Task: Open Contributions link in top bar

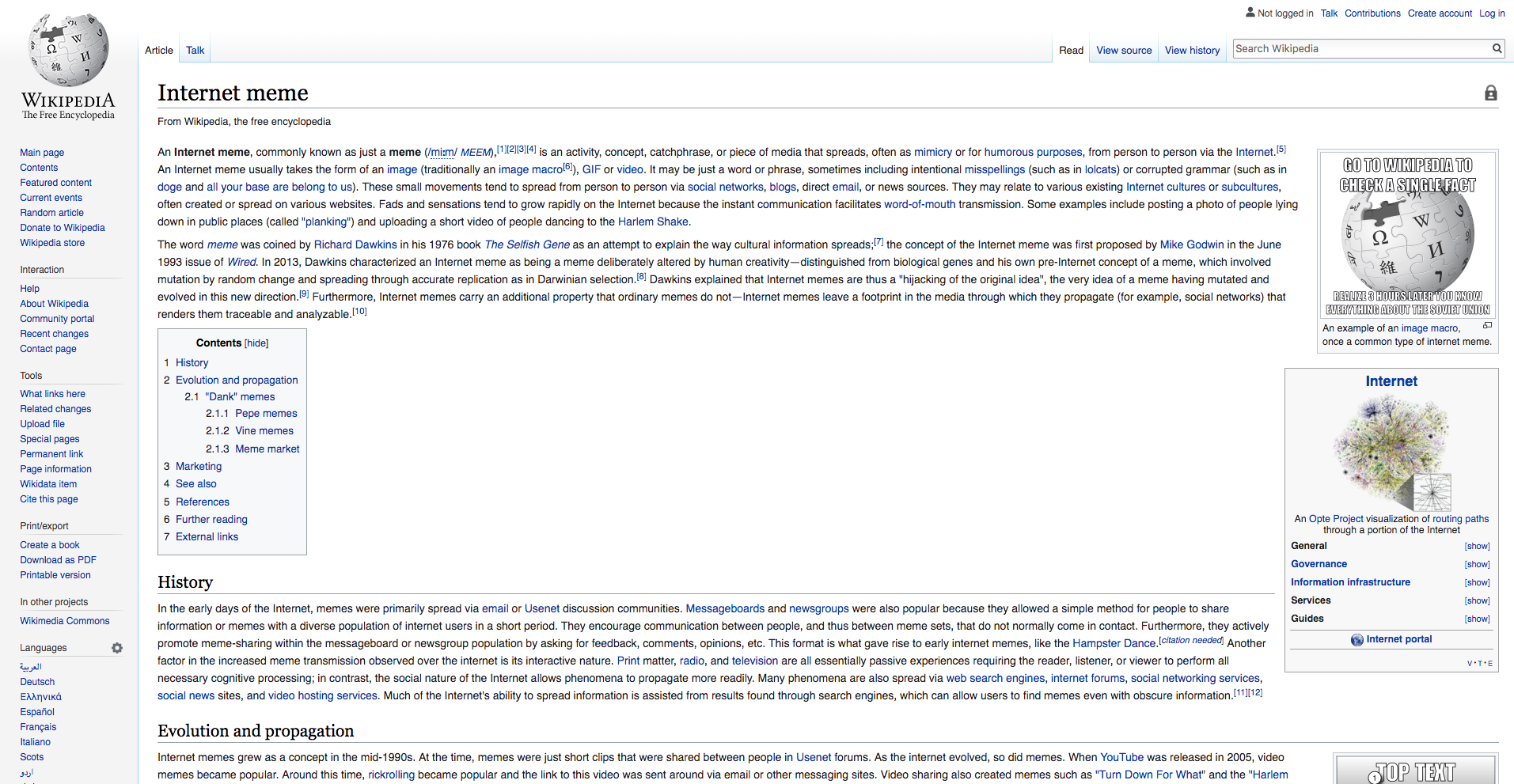Action: pyautogui.click(x=1372, y=13)
